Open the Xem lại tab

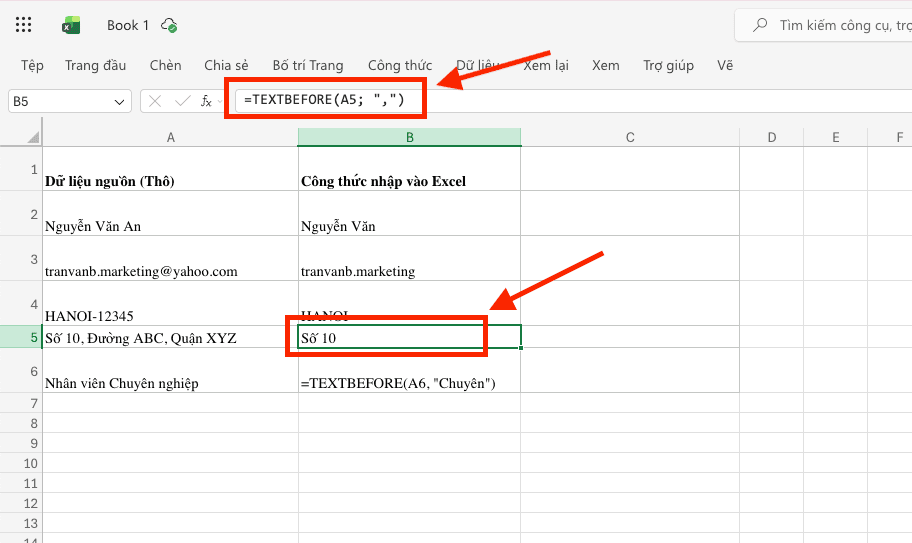click(x=546, y=65)
